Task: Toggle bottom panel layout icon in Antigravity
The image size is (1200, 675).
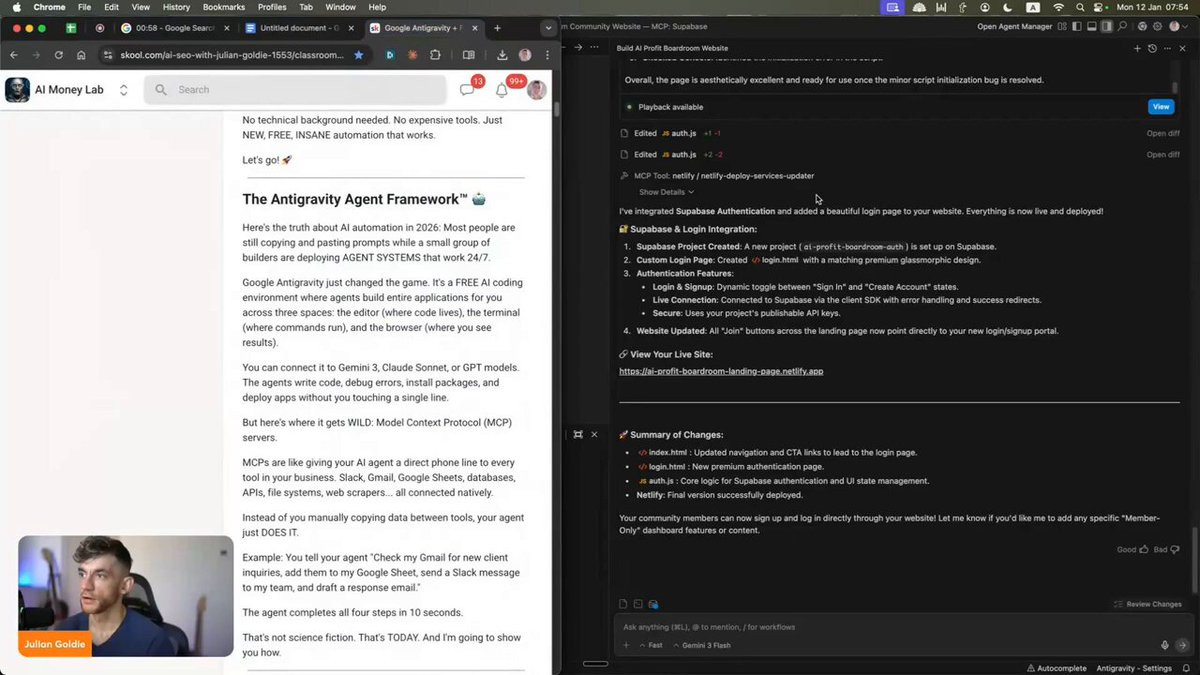Action: point(1092,27)
